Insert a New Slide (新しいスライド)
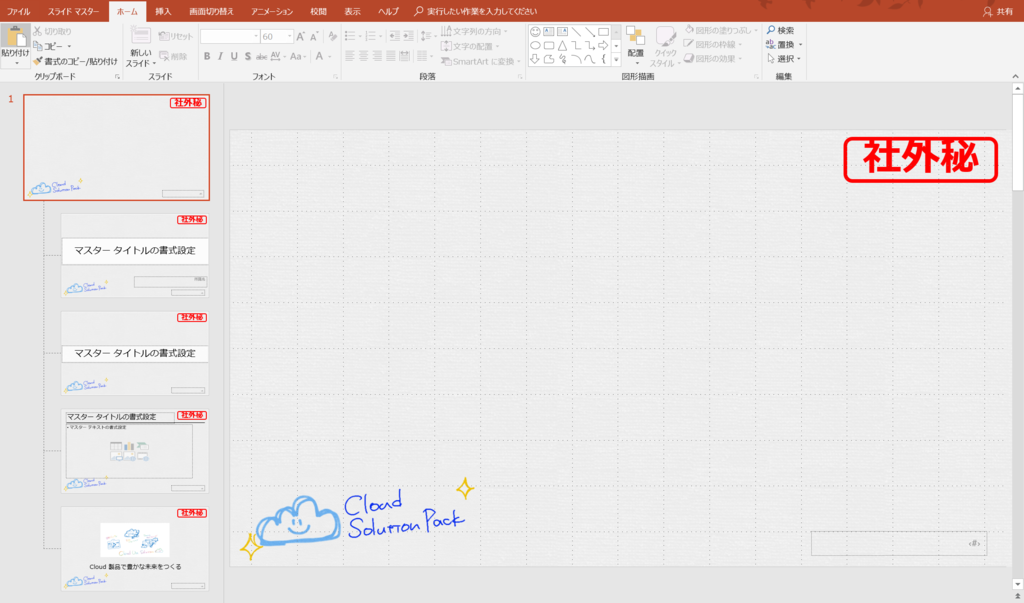This screenshot has height=603, width=1024. coord(140,47)
